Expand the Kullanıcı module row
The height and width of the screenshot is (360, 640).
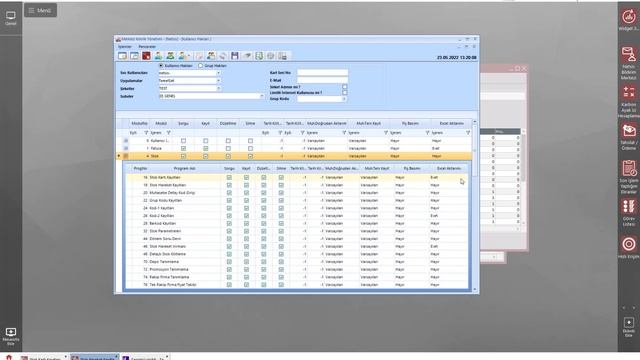(x=126, y=141)
